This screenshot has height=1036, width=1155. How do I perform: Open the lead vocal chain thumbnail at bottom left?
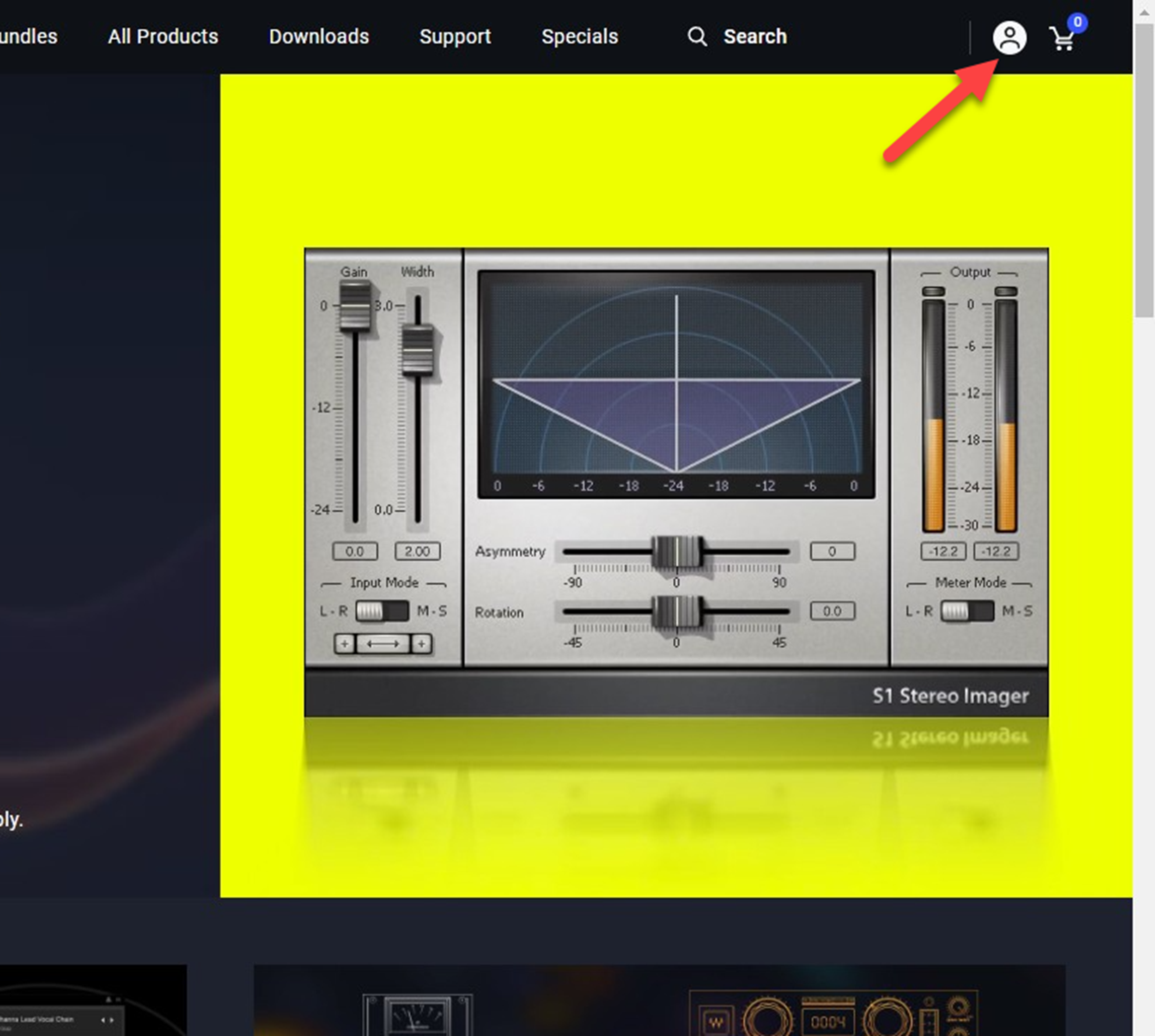93,1000
